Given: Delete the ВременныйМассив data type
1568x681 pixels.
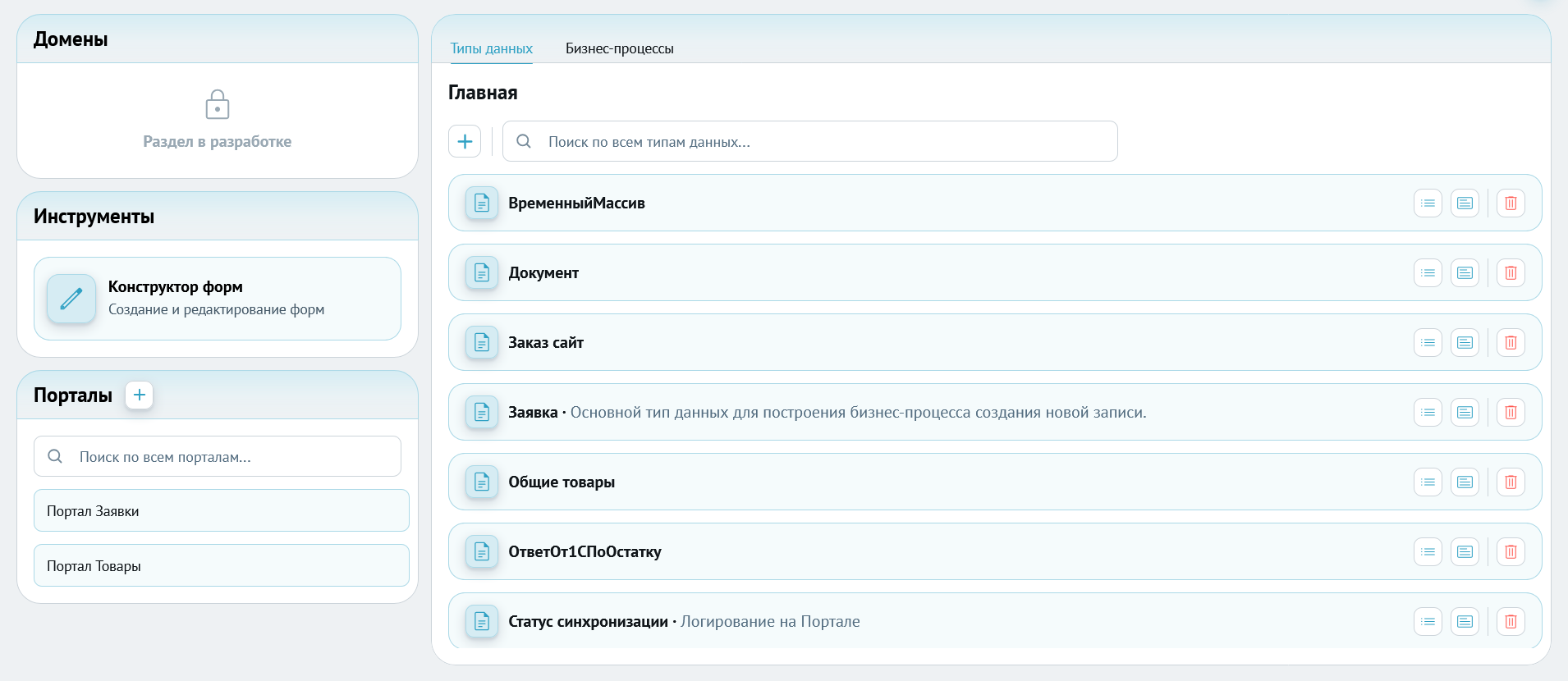Looking at the screenshot, I should (x=1511, y=203).
